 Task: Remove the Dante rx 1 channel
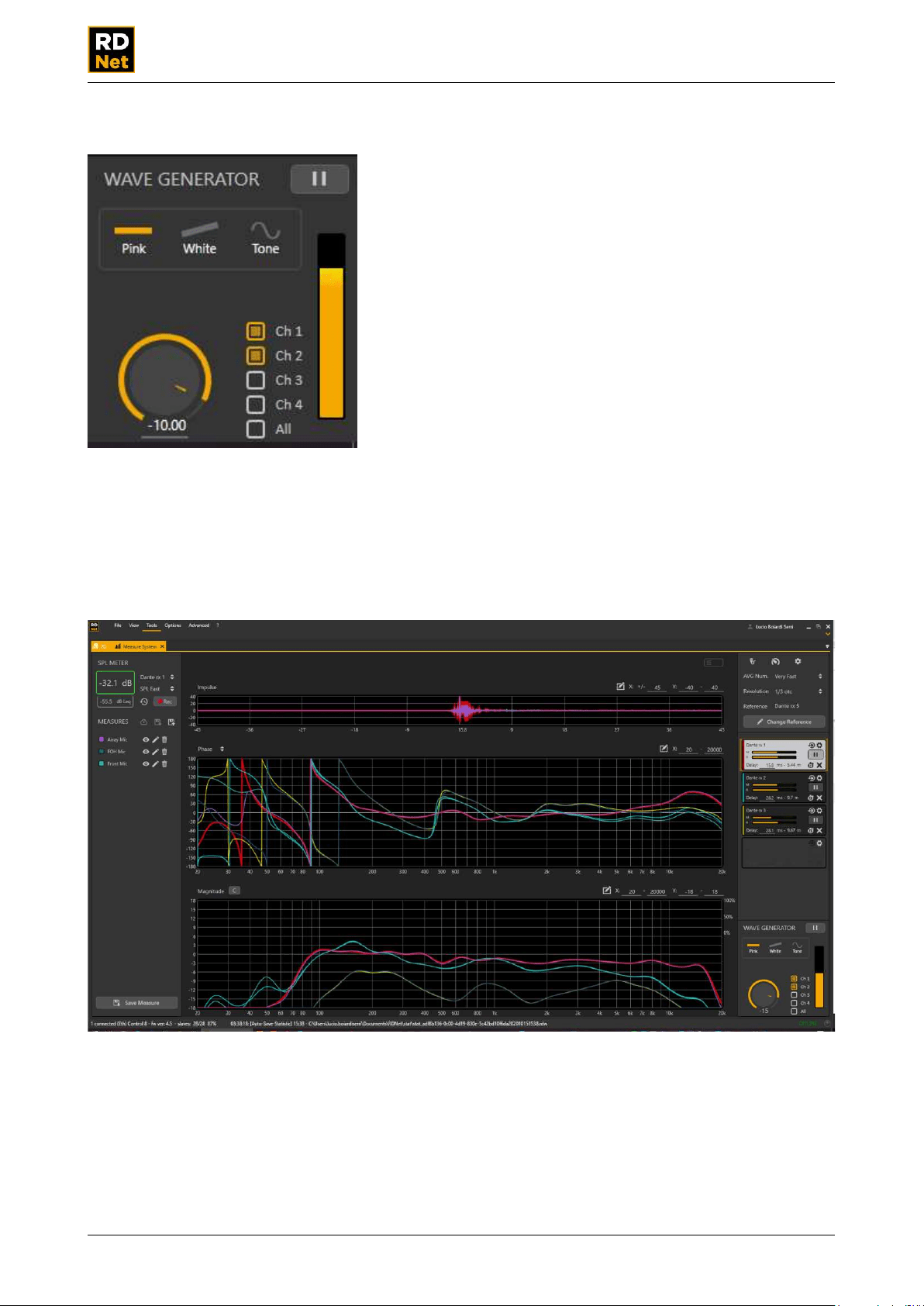(819, 765)
